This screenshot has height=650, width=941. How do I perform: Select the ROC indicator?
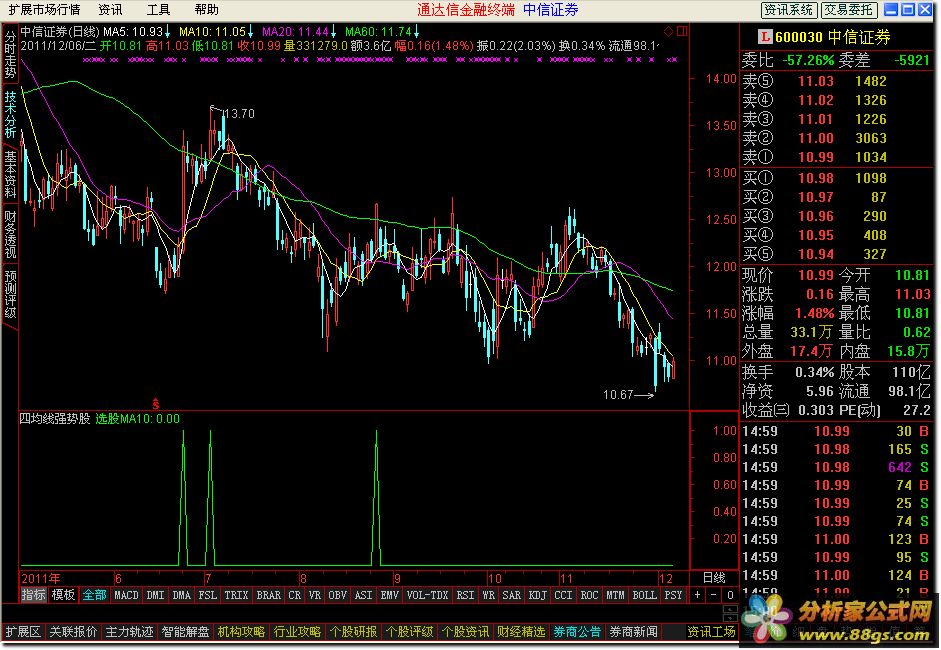pyautogui.click(x=589, y=595)
